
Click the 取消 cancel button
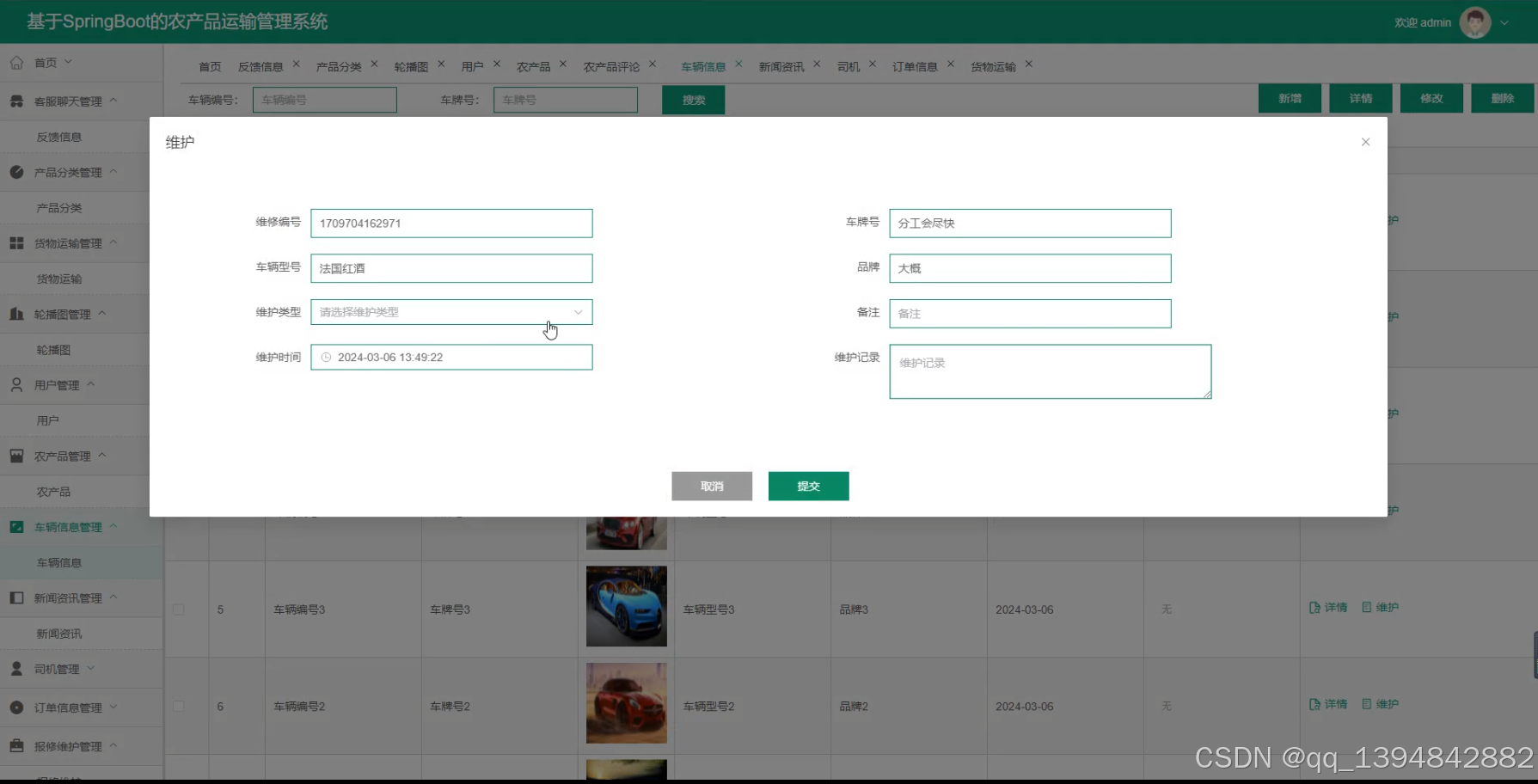(711, 486)
